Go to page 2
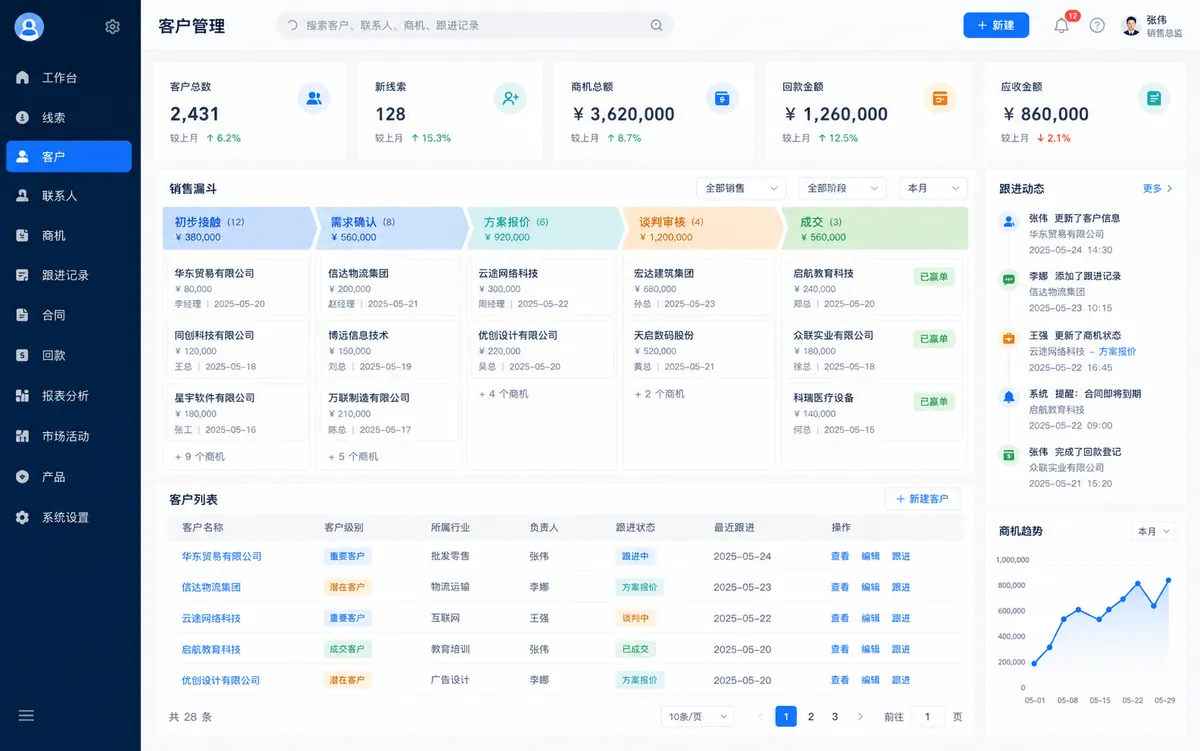1200x751 pixels. pos(811,716)
